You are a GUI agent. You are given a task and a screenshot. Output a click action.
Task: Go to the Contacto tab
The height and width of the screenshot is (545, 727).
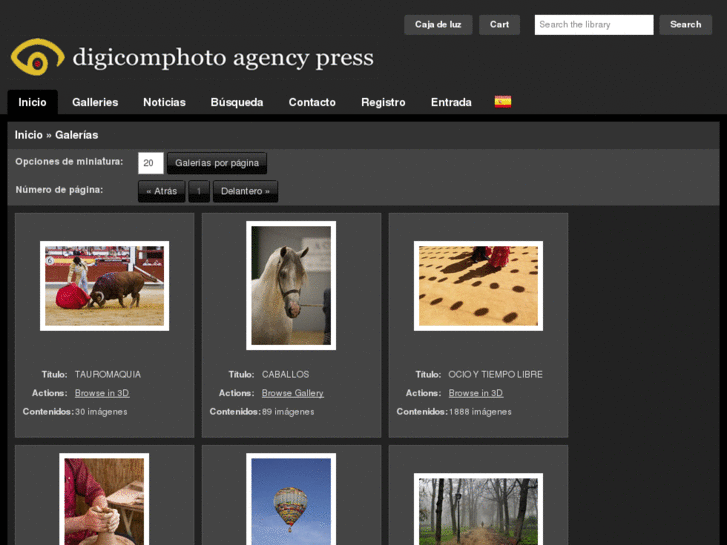[312, 102]
